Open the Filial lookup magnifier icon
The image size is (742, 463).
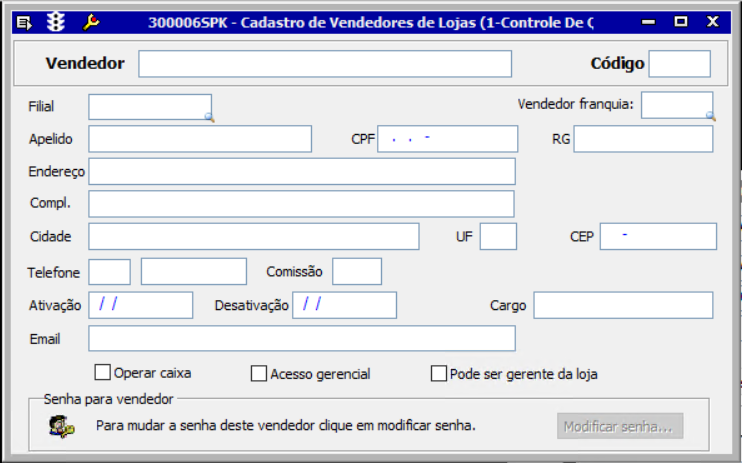(209, 117)
